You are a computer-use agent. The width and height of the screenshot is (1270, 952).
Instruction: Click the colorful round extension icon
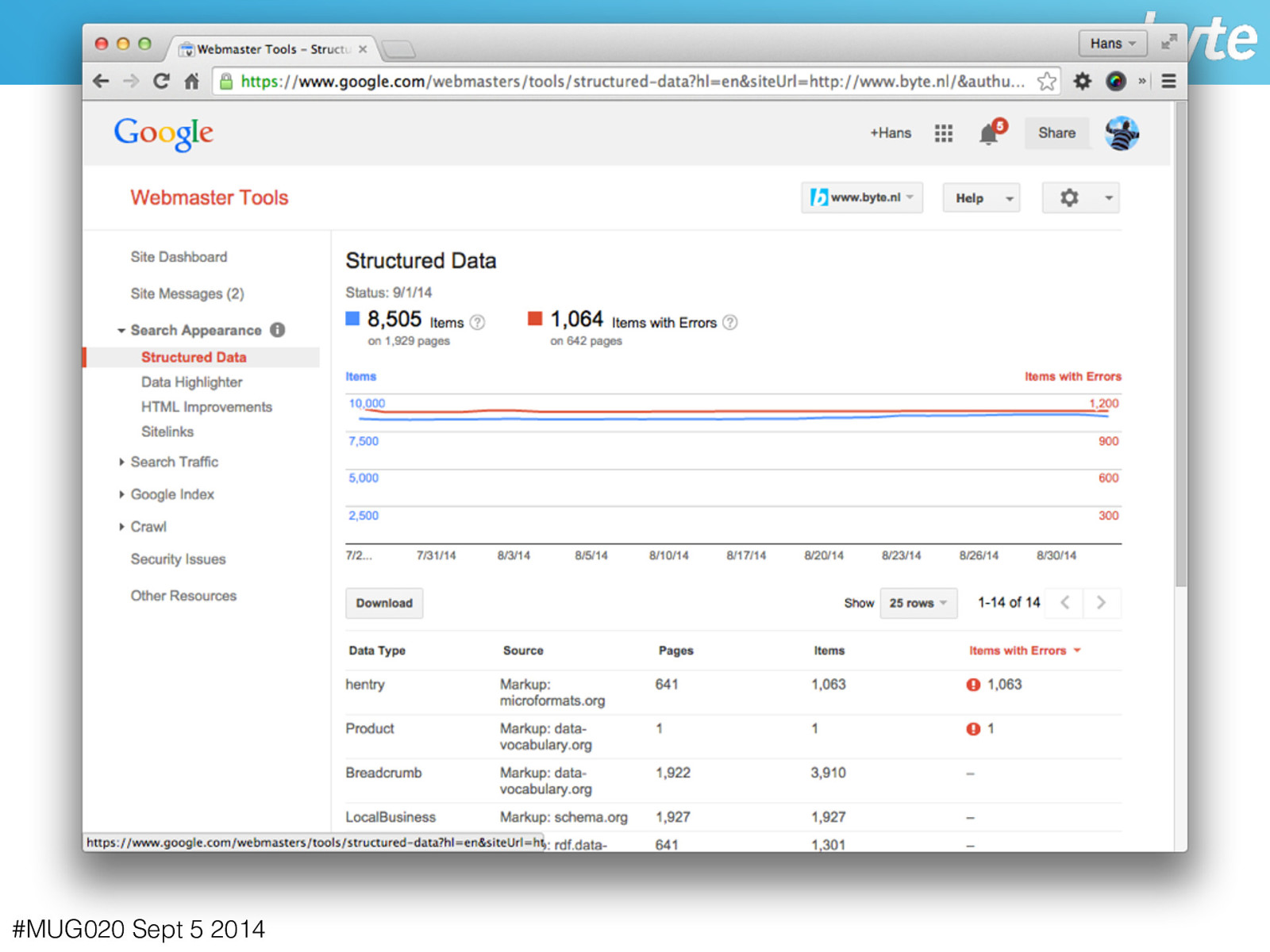1116,81
